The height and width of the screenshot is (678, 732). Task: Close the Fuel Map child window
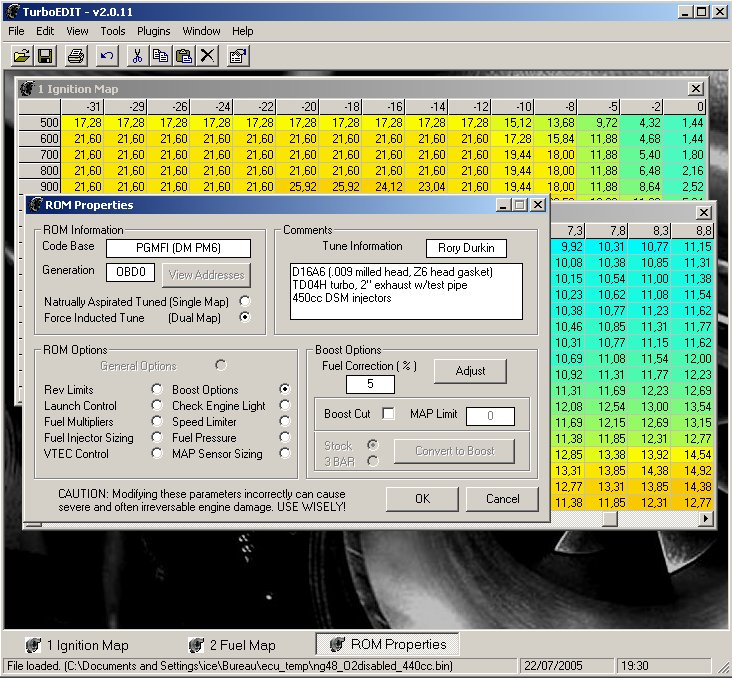pyautogui.click(x=704, y=212)
